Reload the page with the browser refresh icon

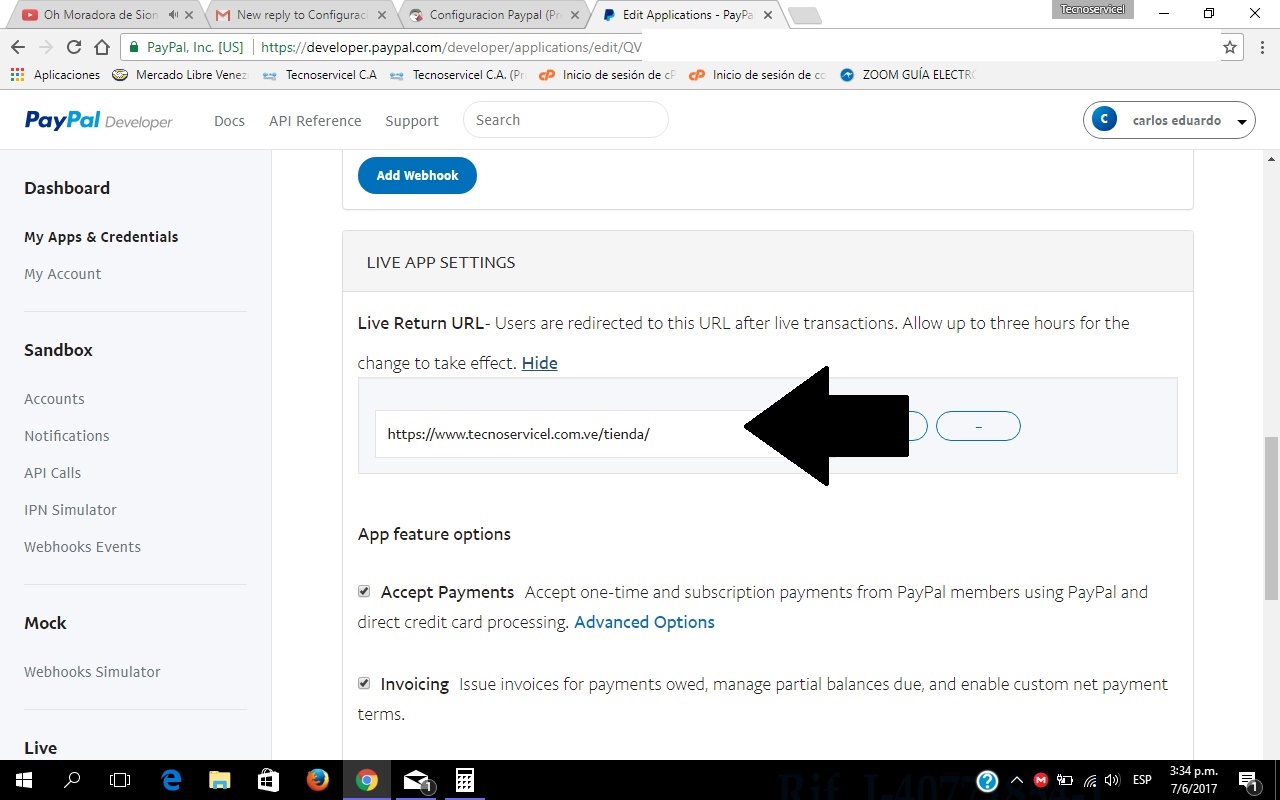point(73,47)
